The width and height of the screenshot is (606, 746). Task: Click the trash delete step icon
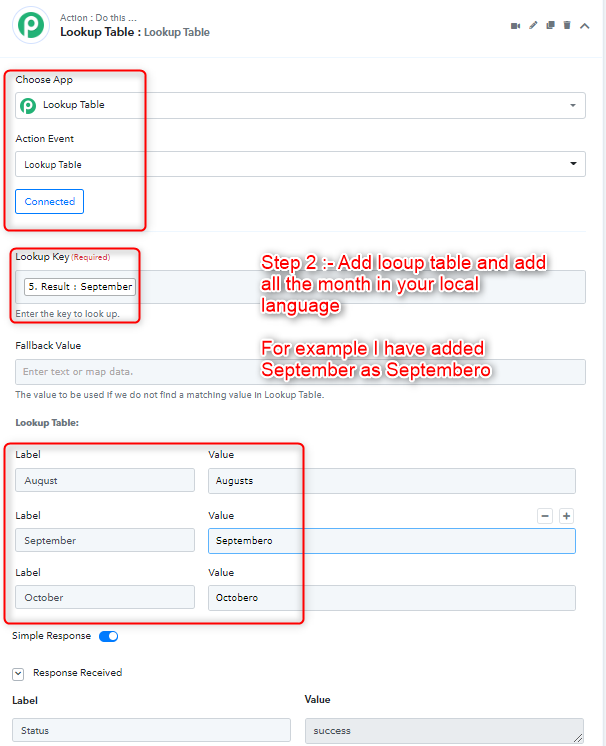(567, 25)
